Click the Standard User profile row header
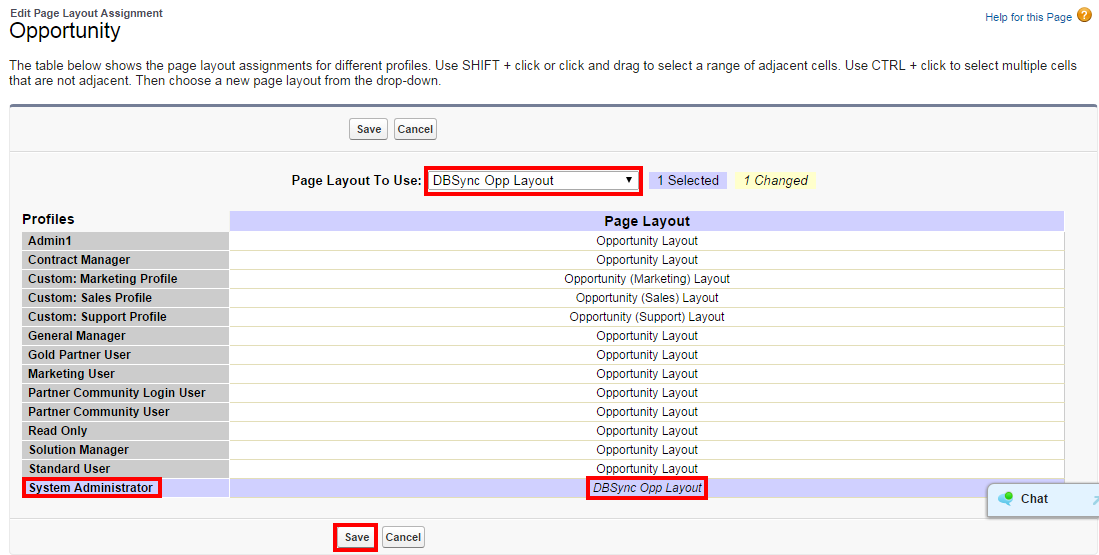Viewport: 1099px width, 555px height. pos(69,469)
